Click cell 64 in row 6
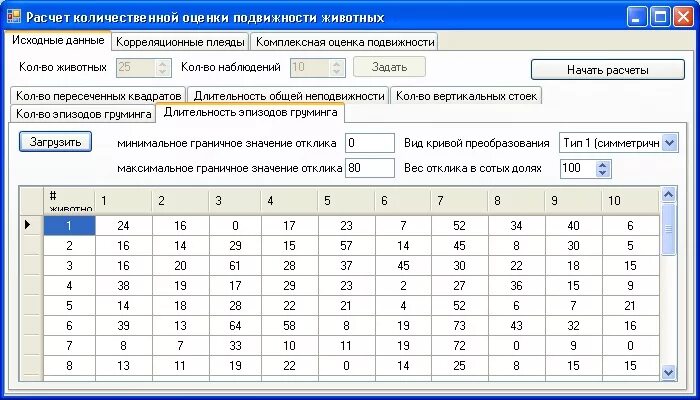 tap(235, 326)
